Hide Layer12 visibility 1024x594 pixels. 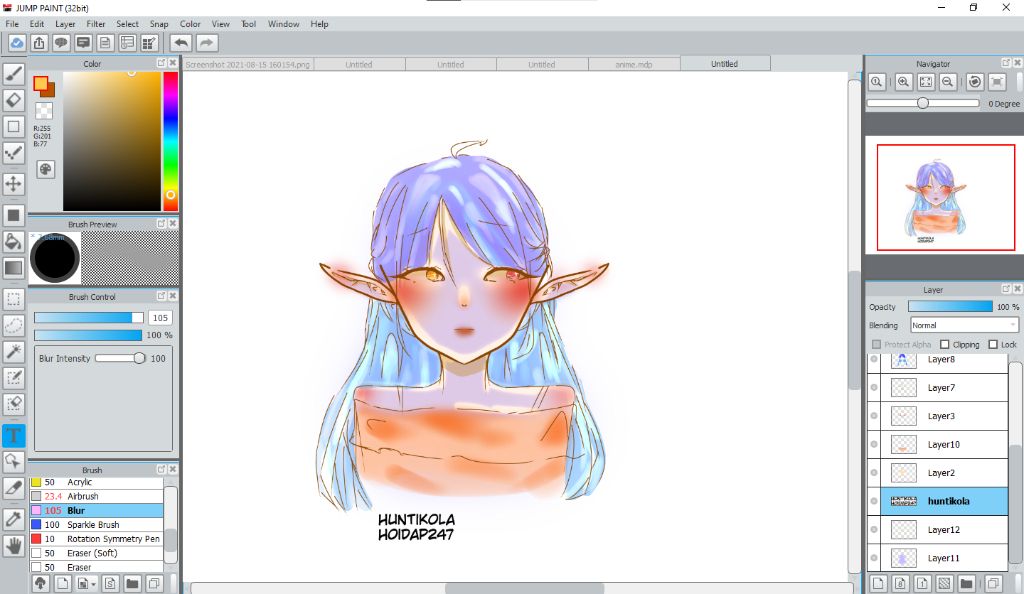point(874,529)
